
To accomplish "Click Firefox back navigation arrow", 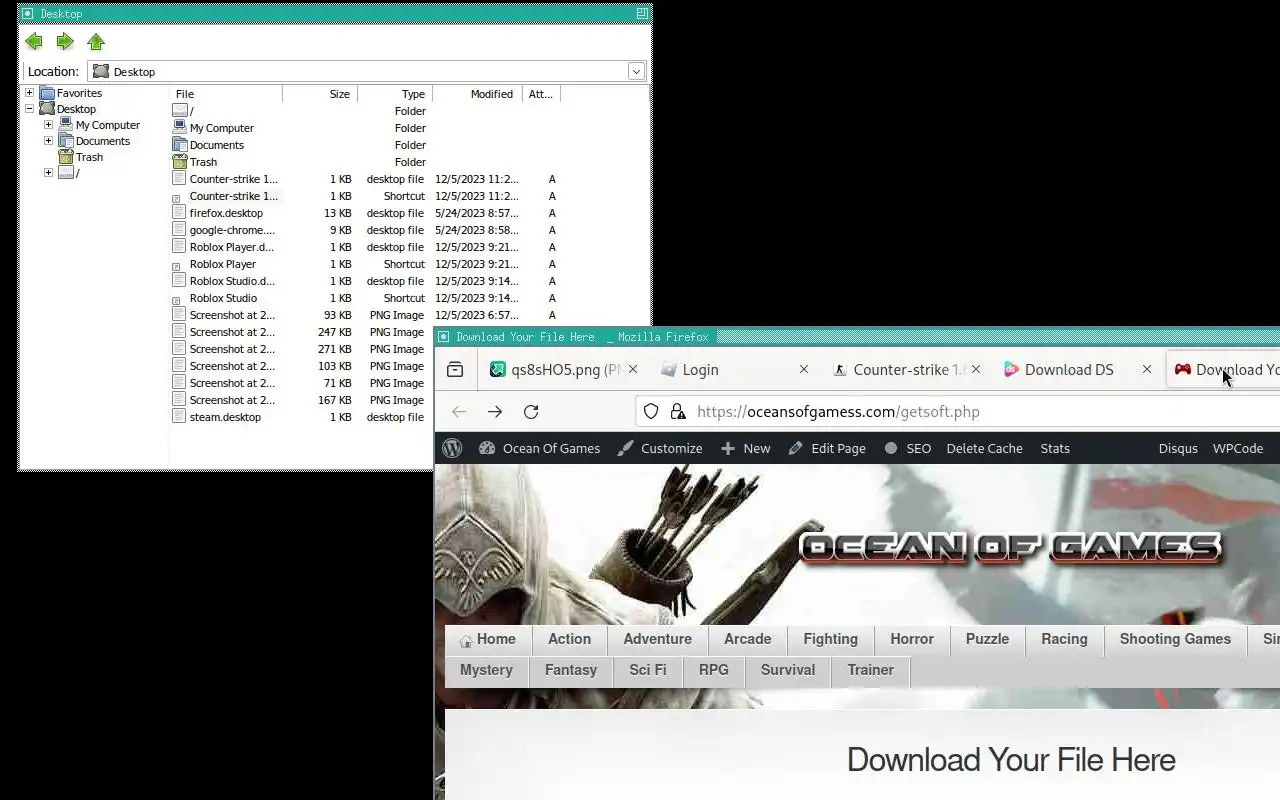I will pyautogui.click(x=459, y=411).
